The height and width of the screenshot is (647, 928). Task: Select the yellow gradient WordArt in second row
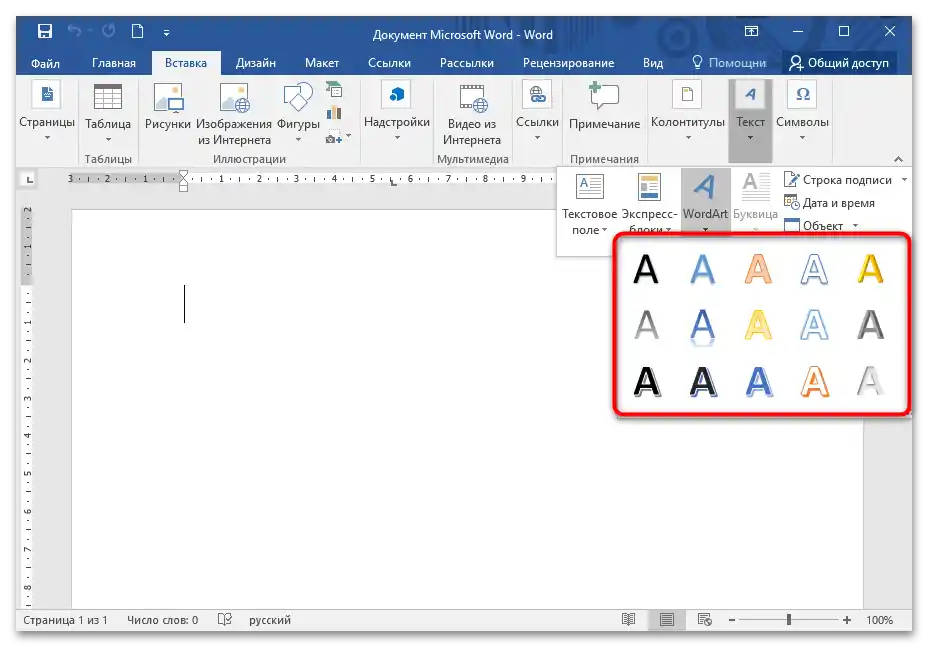[758, 325]
